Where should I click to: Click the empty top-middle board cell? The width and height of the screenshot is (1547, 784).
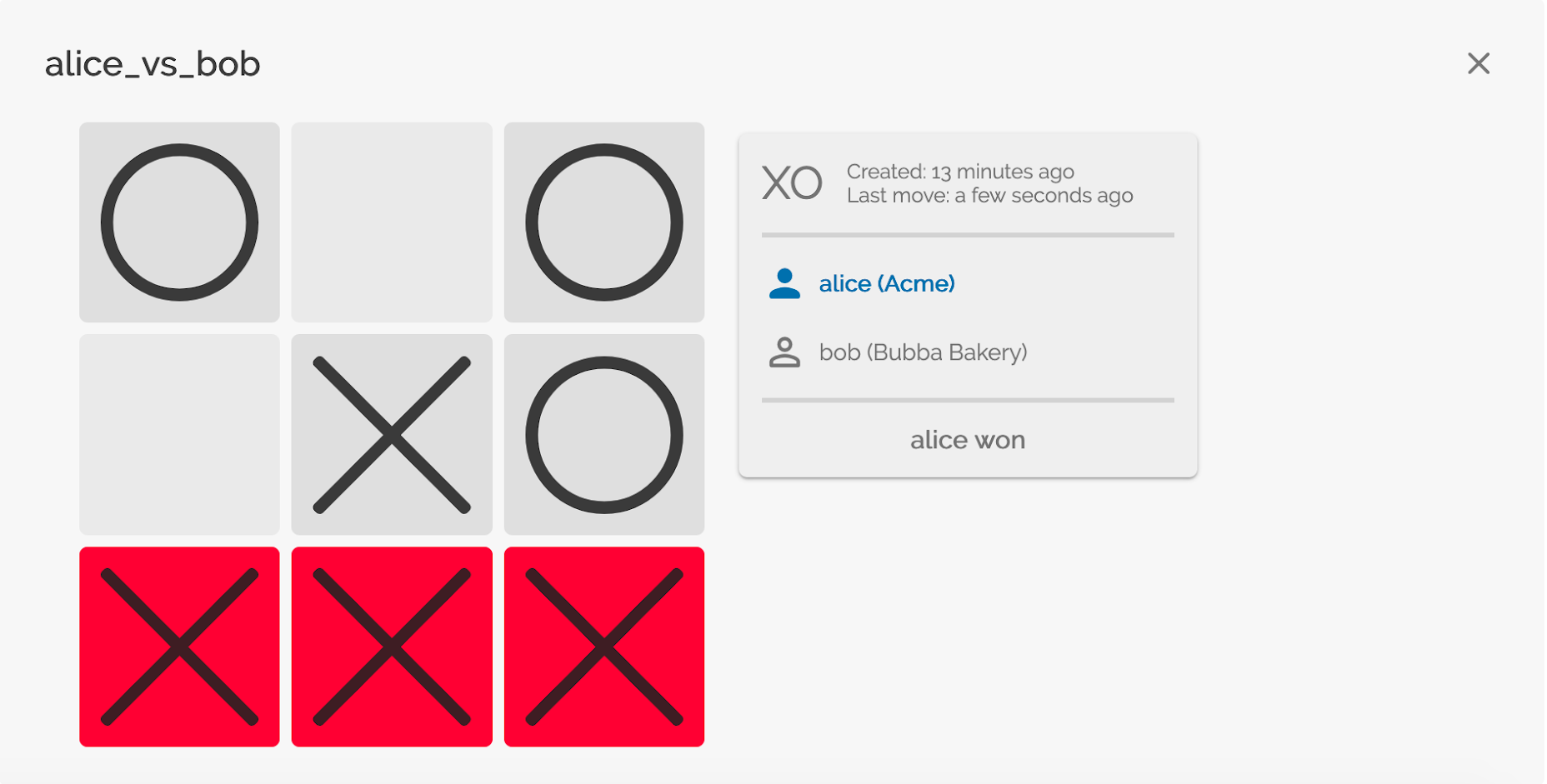[x=392, y=222]
